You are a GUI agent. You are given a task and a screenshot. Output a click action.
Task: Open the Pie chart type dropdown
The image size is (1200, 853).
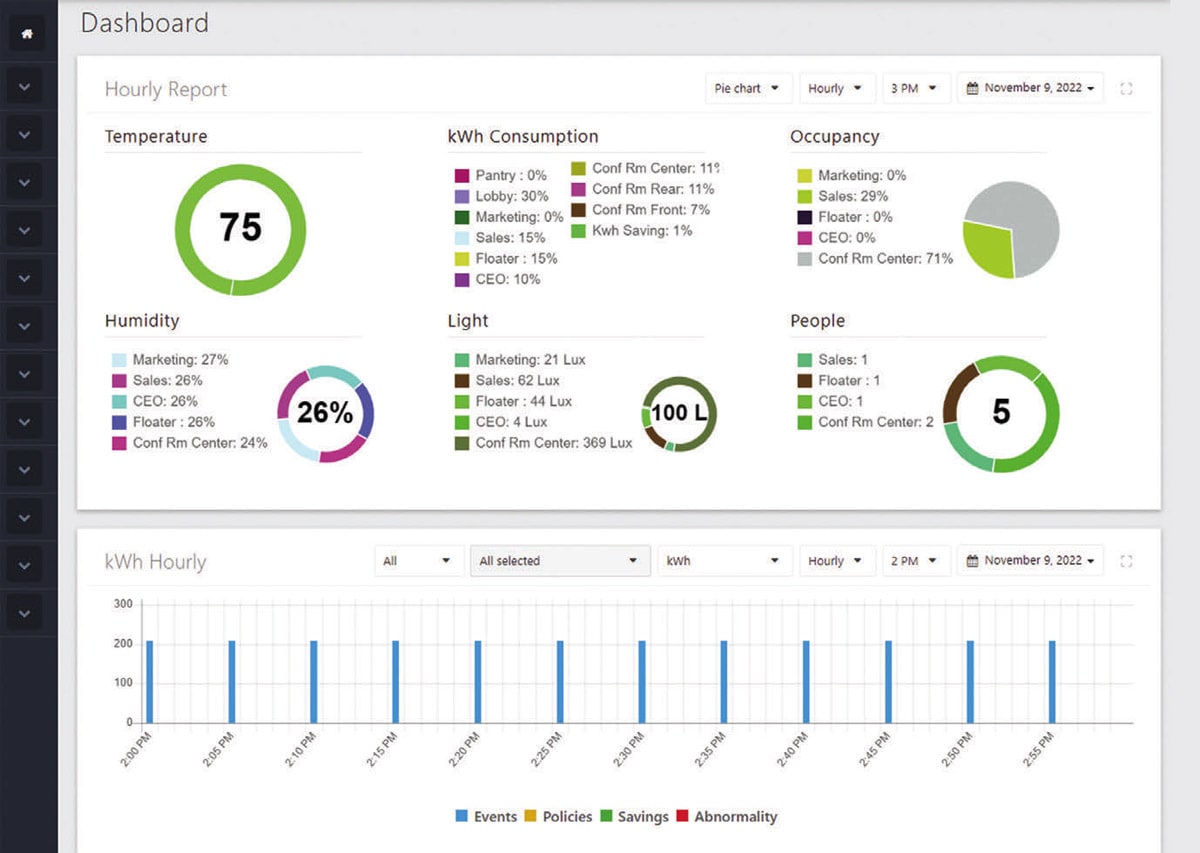[749, 88]
